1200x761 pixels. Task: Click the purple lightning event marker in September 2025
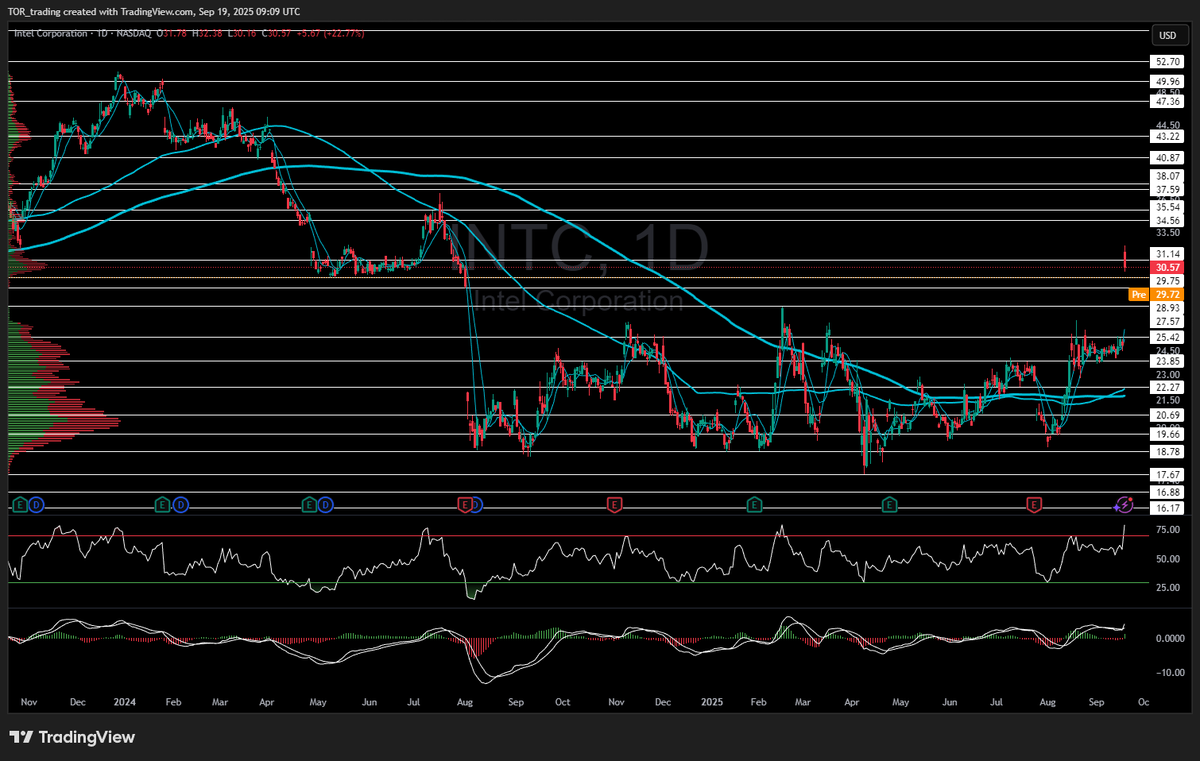(x=1124, y=505)
